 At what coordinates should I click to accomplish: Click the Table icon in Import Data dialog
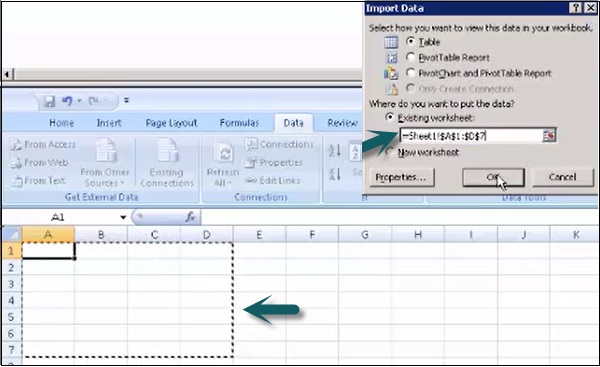[x=391, y=42]
